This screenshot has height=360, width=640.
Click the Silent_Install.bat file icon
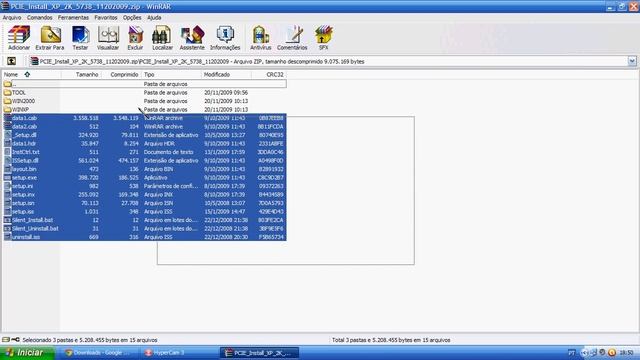pyautogui.click(x=7, y=220)
